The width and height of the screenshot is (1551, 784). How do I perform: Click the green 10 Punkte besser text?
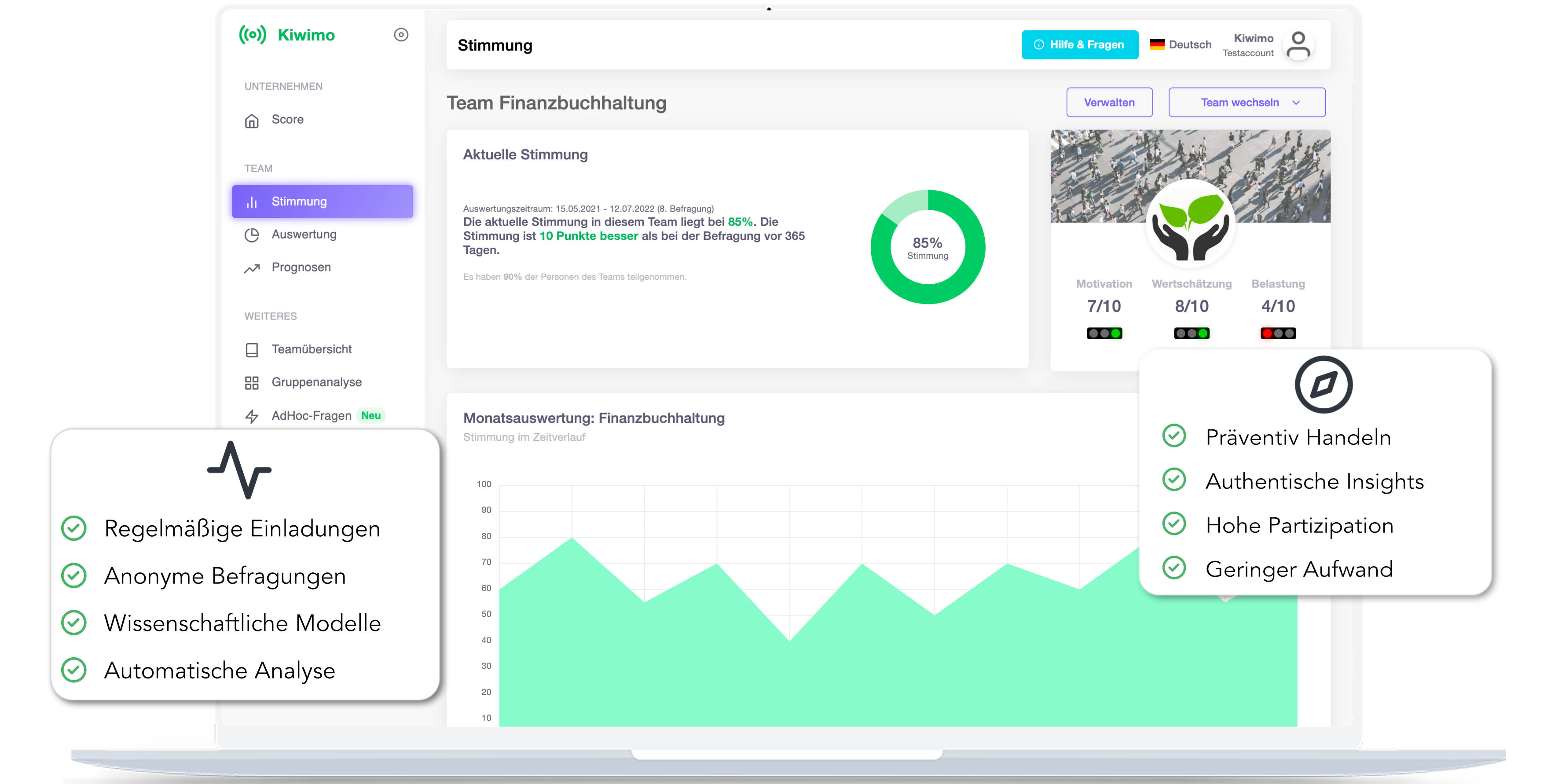point(588,236)
